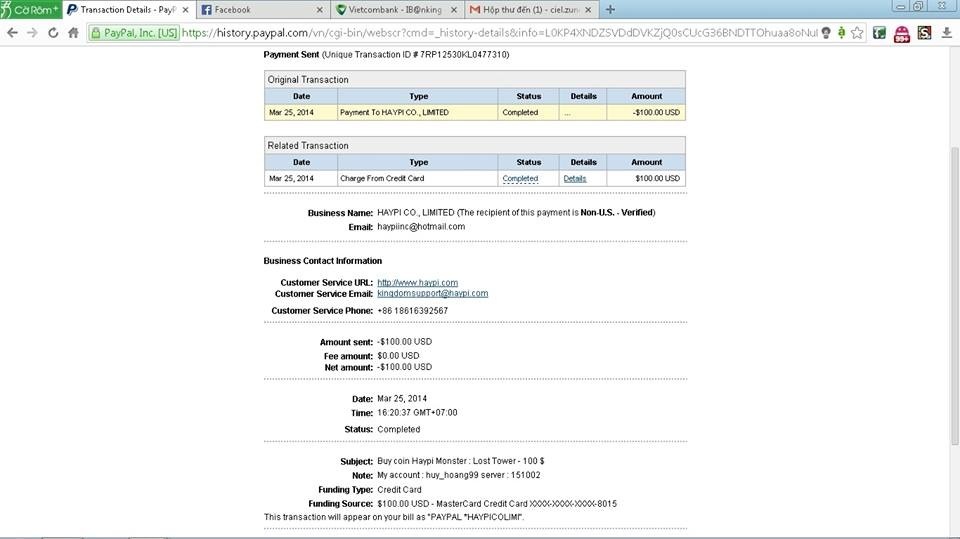Click the kingdomsupport@haypi.com email link
Image resolution: width=960 pixels, height=539 pixels.
point(432,293)
